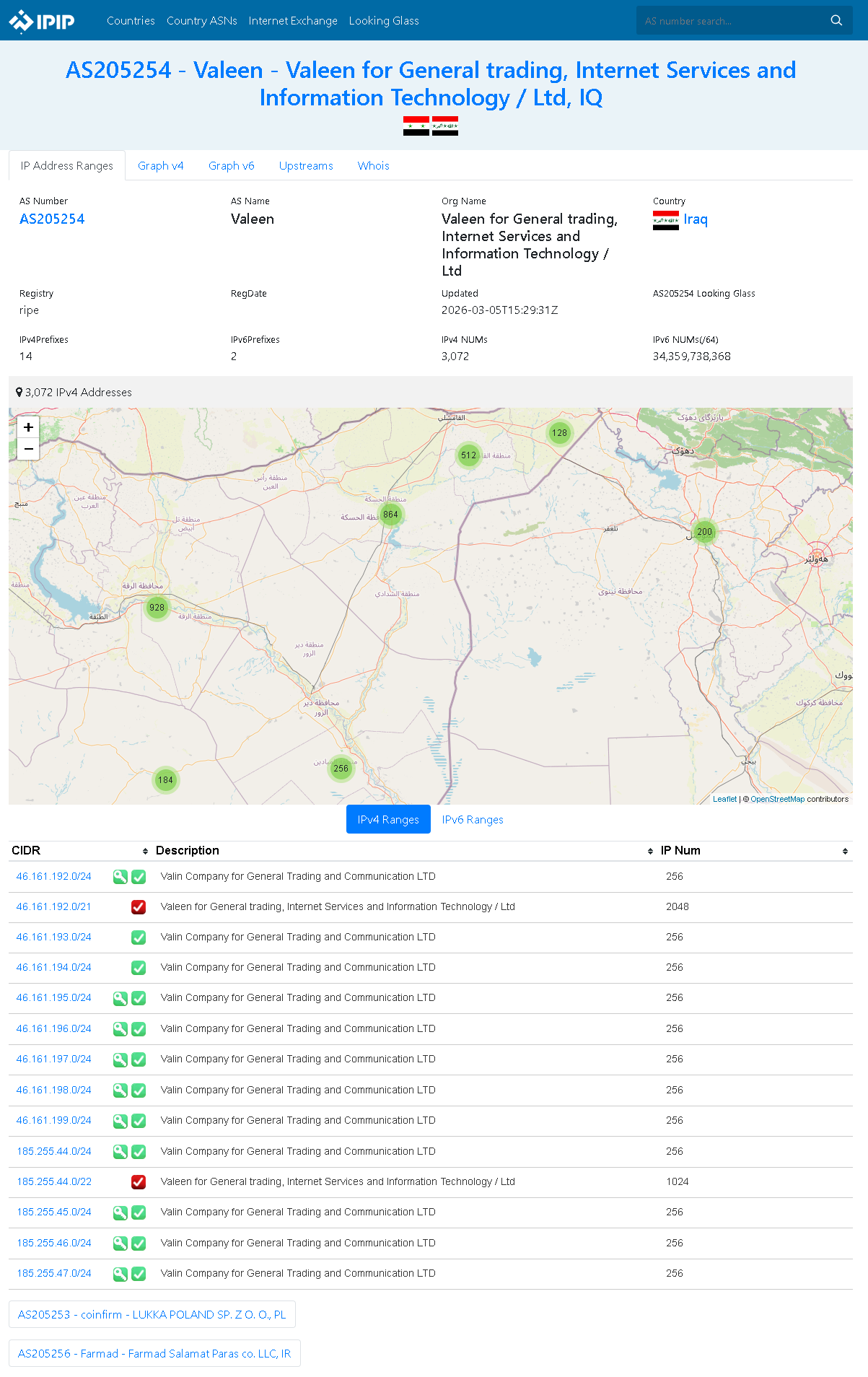This screenshot has width=868, height=1377.
Task: Click the search magnifier icon
Action: (836, 20)
